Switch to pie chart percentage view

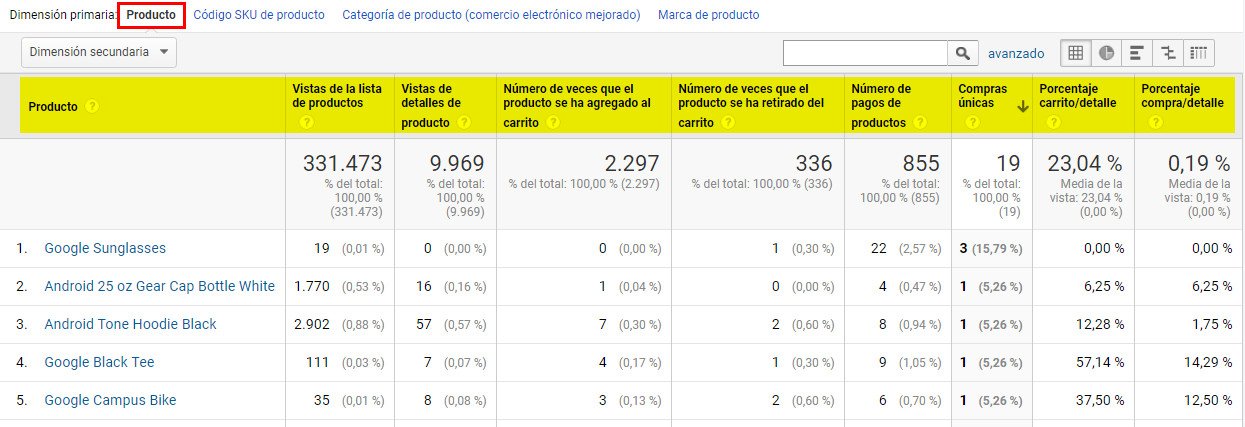(x=1107, y=53)
